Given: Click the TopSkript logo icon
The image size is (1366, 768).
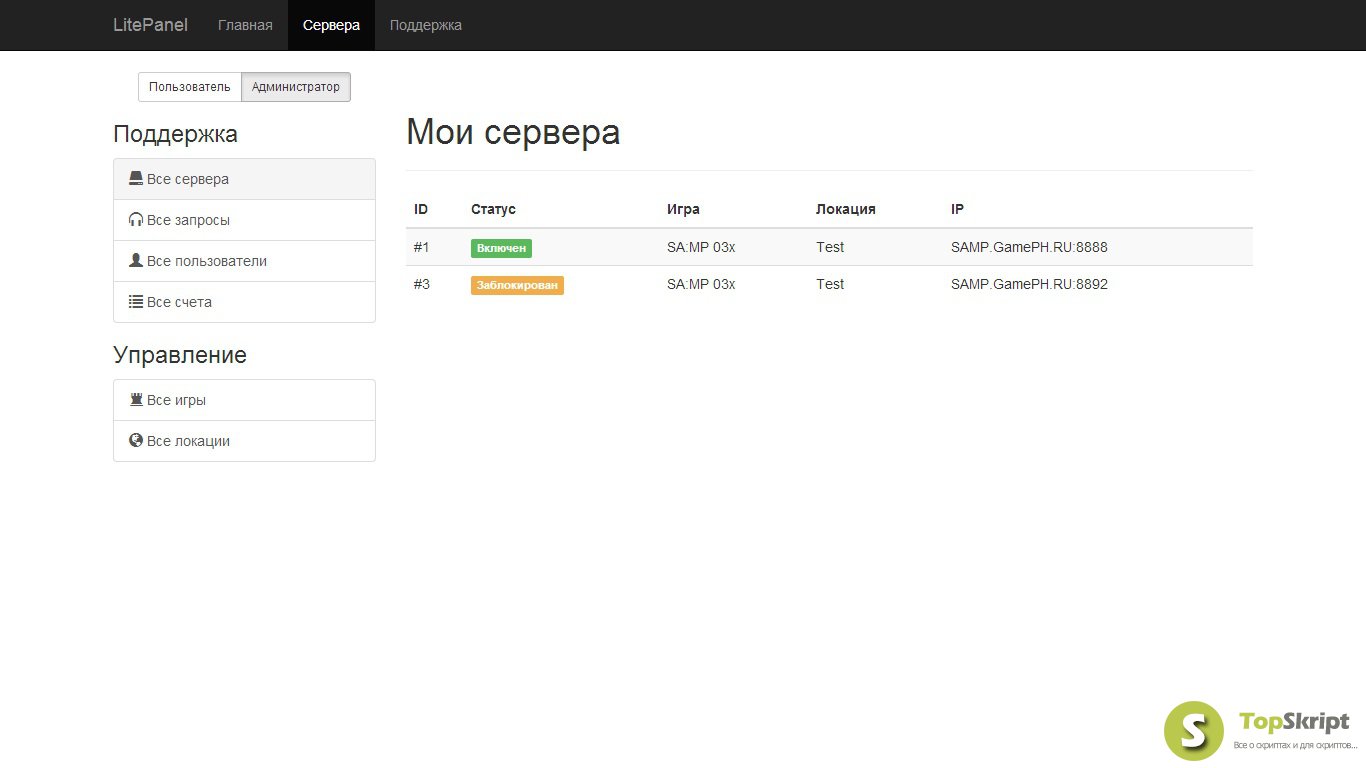Looking at the screenshot, I should tap(1193, 730).
